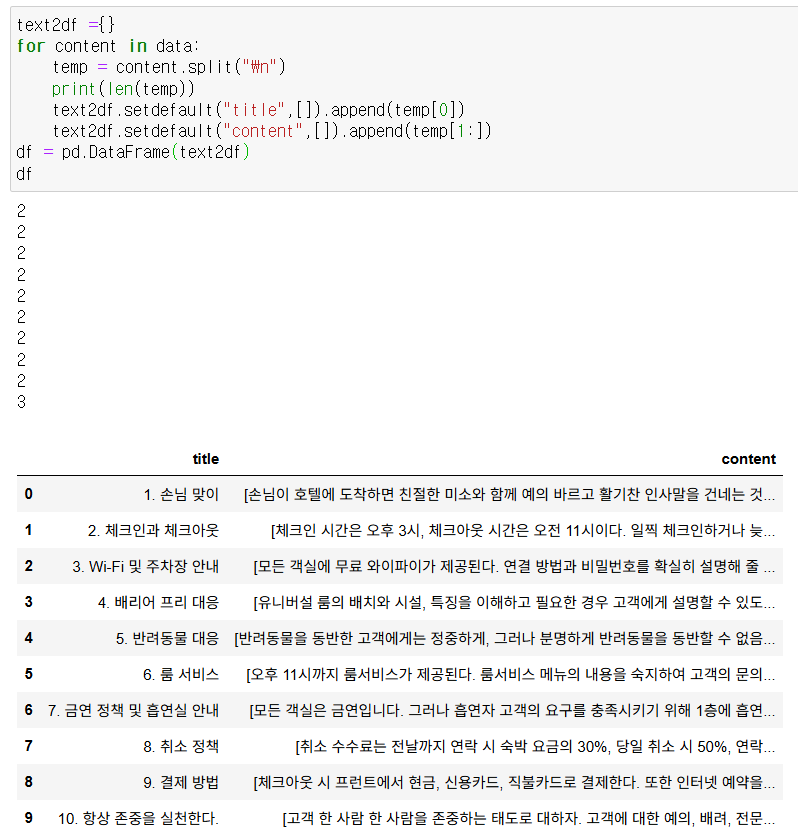Click content cell starting '[취소 수수료는 전날까지'

pos(534,746)
